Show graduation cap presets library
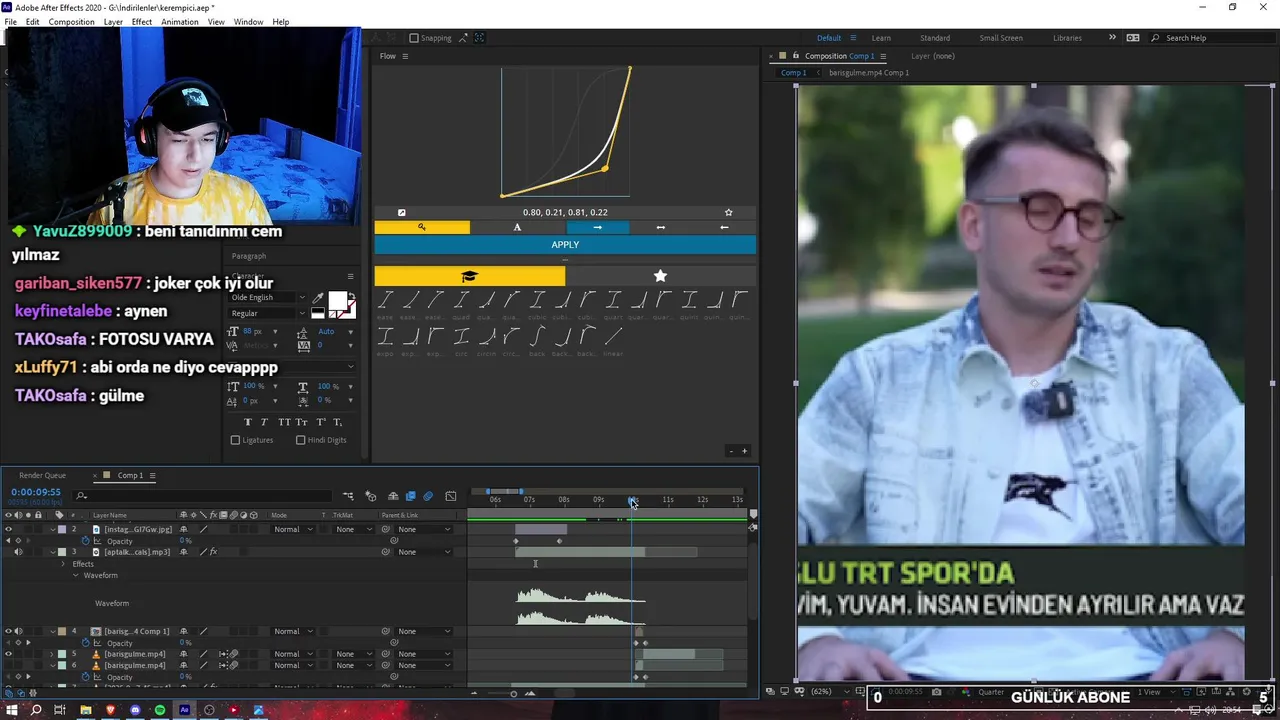The height and width of the screenshot is (720, 1280). pos(470,276)
